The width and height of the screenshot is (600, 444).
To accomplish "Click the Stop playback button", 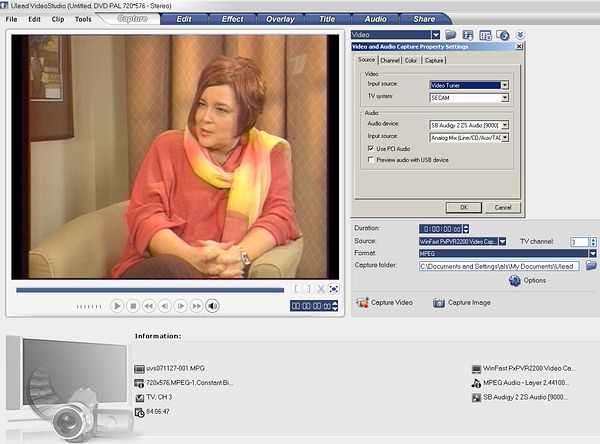I will 133,306.
